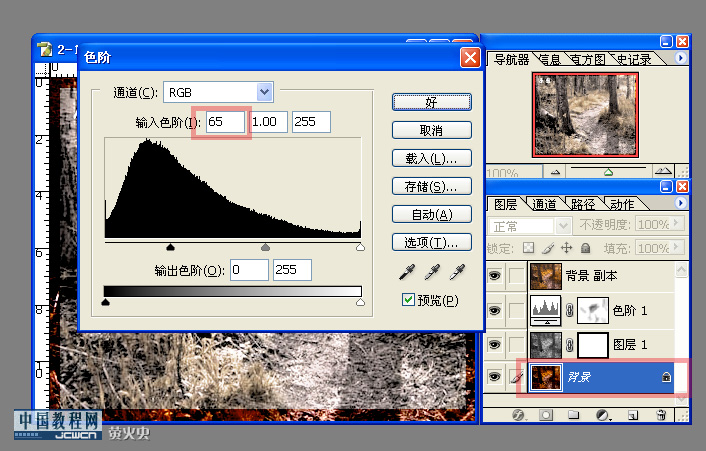
Task: Toggle the 预览(P) preview checkbox
Action: 408,300
